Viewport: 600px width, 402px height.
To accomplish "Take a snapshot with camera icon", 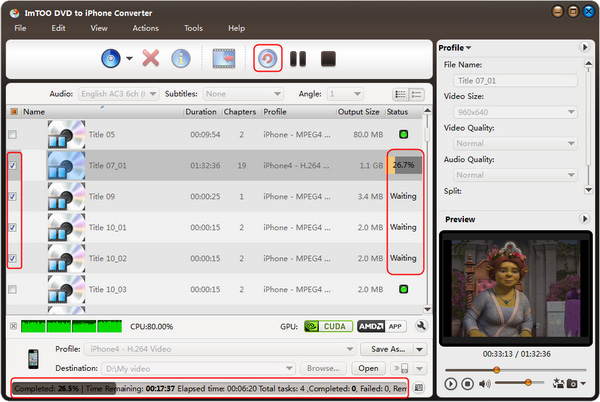I will point(572,383).
